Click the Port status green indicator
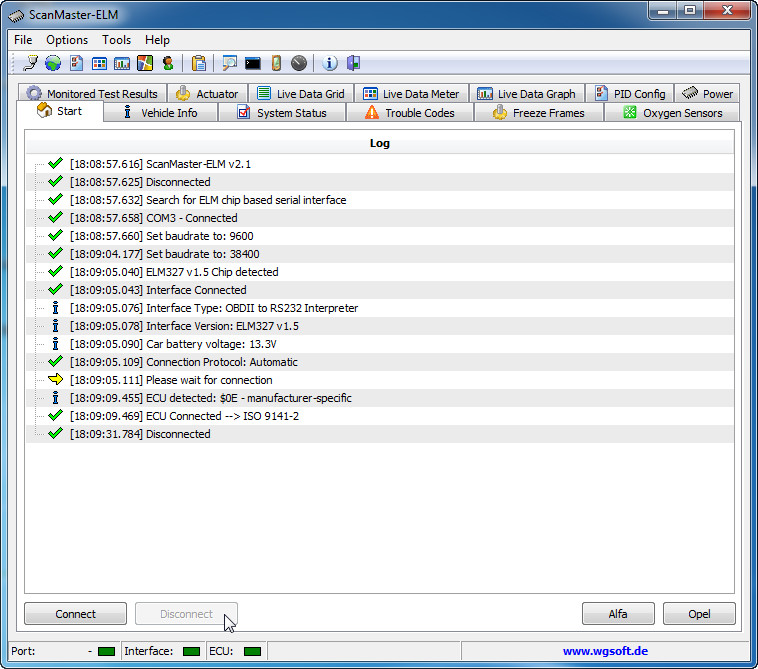Image resolution: width=758 pixels, height=669 pixels. point(106,652)
